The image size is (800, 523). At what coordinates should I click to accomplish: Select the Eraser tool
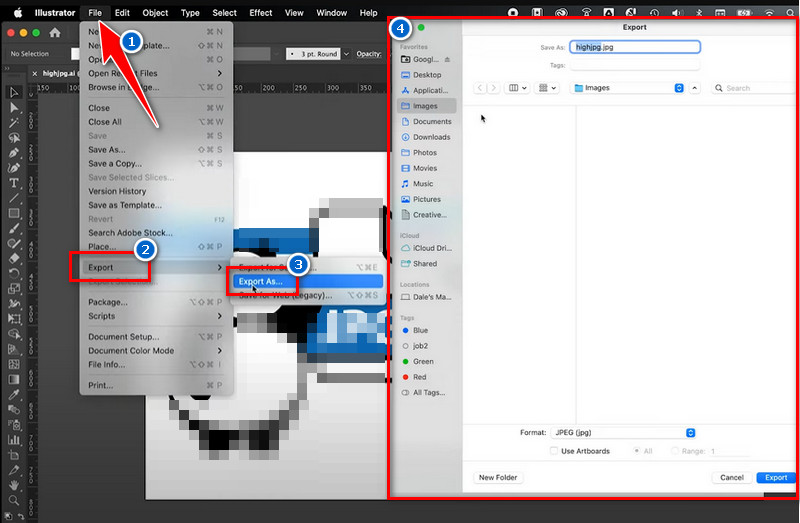tap(14, 258)
